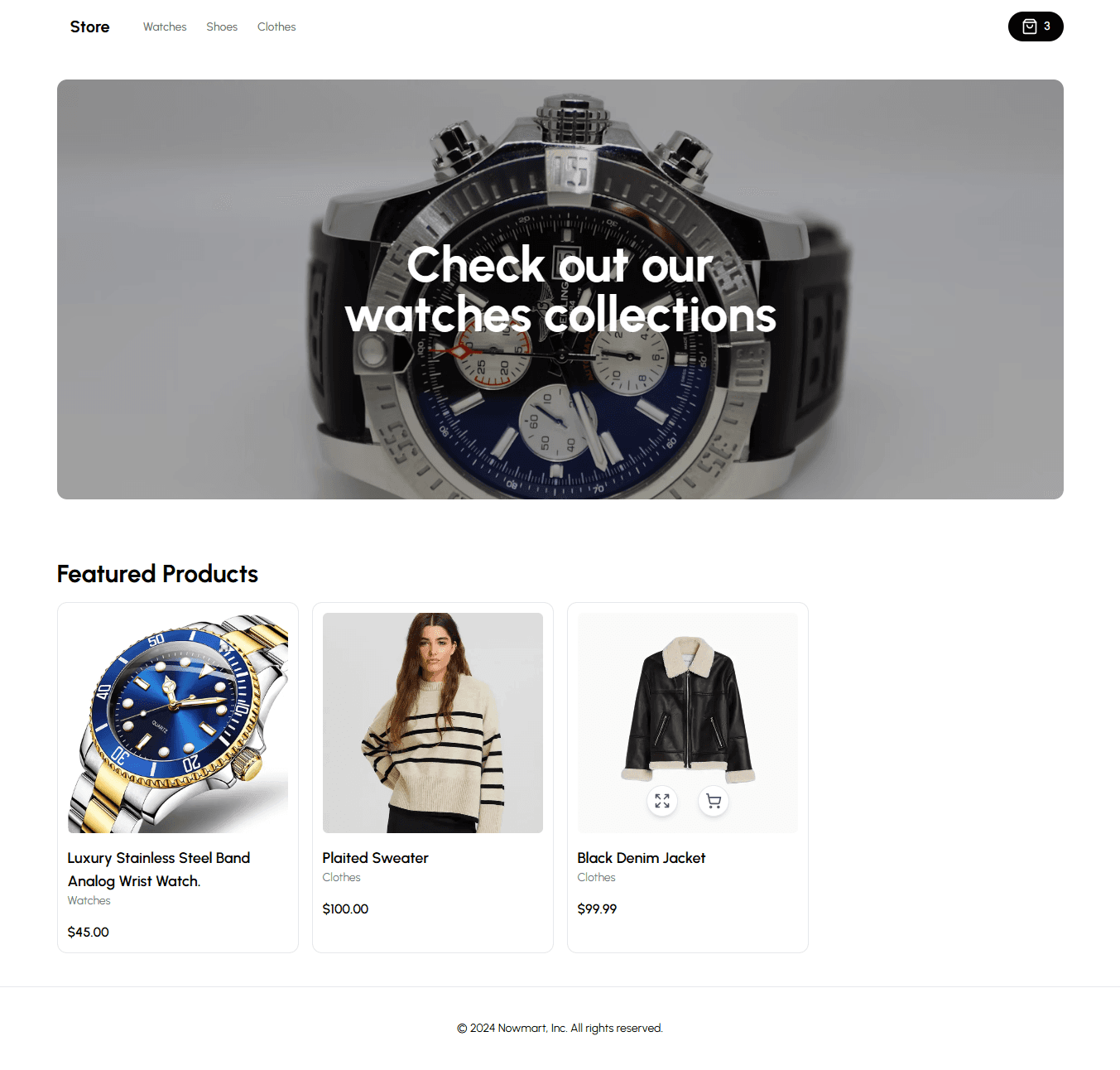Image resolution: width=1120 pixels, height=1070 pixels.
Task: Open the Watches category
Action: pyautogui.click(x=165, y=27)
